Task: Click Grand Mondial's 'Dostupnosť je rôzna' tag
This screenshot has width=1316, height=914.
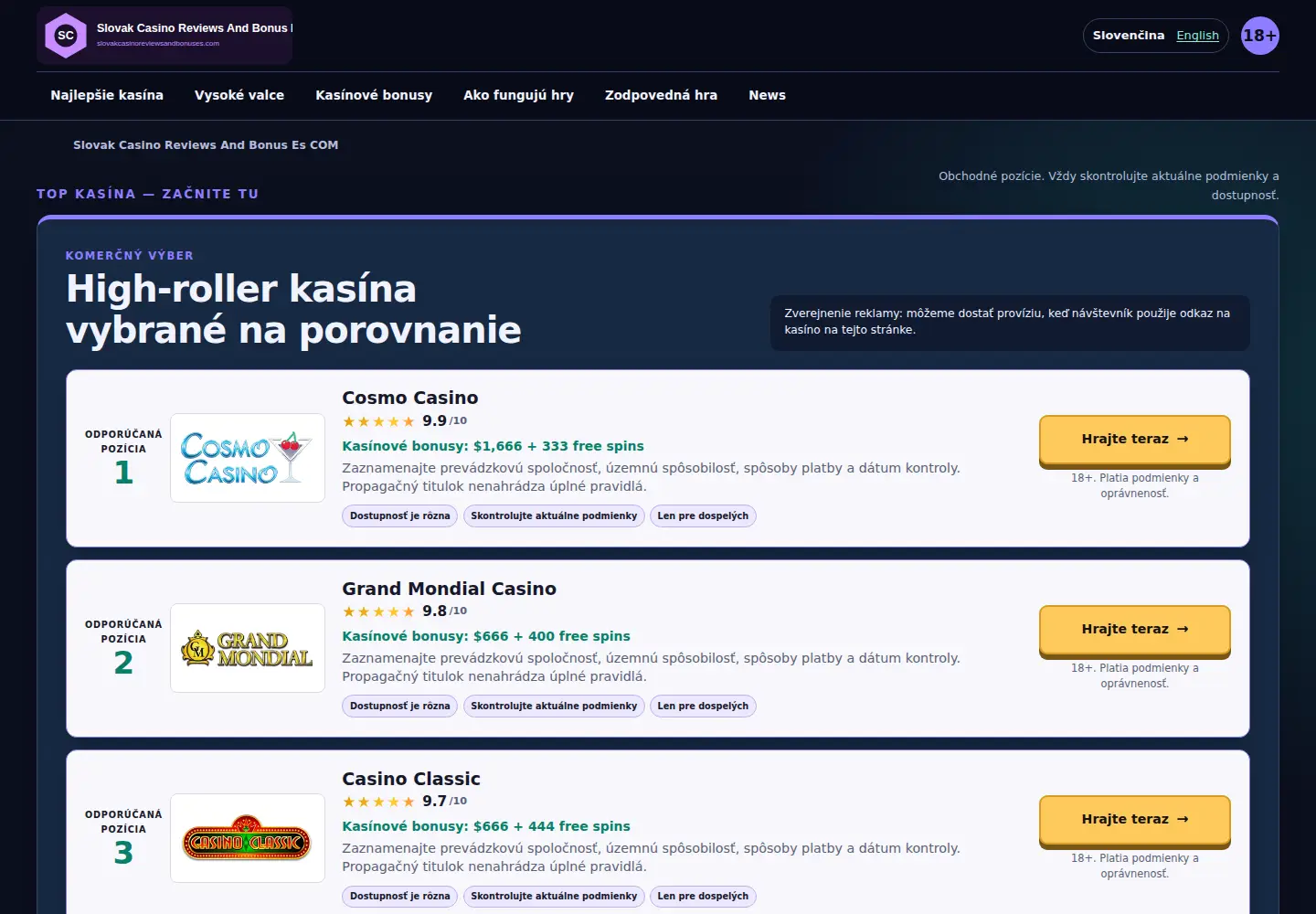Action: (x=400, y=707)
